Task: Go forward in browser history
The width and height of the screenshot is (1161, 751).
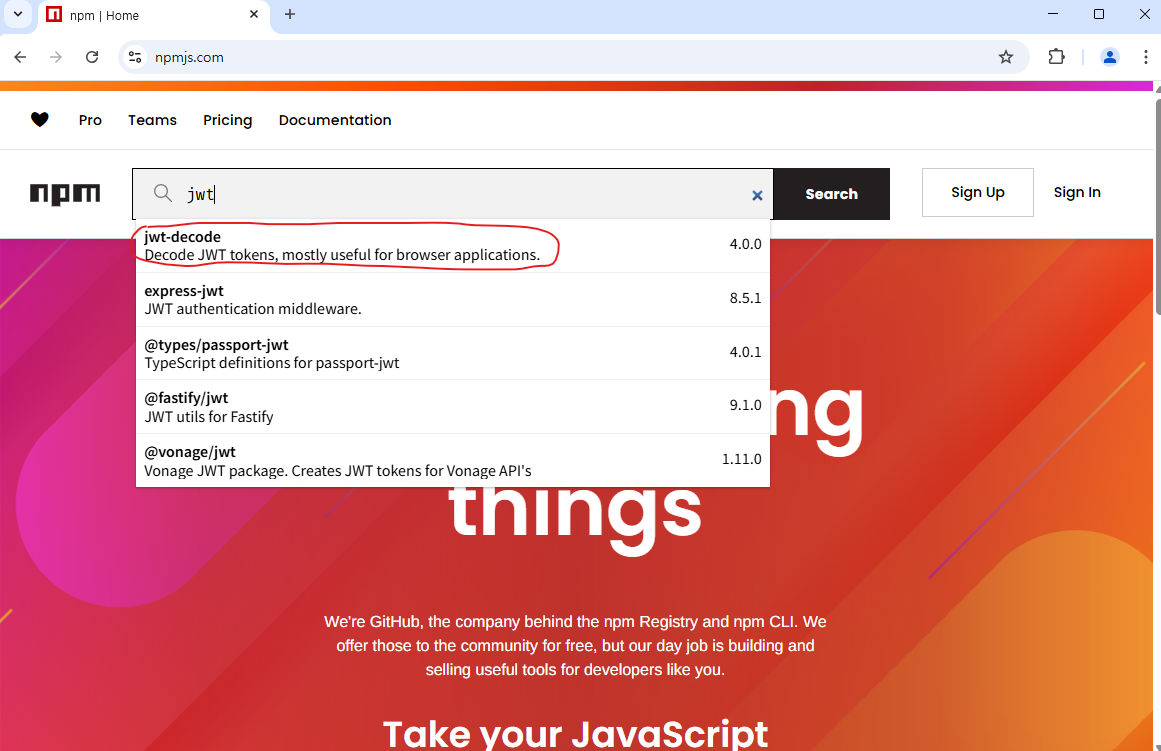Action: [56, 57]
